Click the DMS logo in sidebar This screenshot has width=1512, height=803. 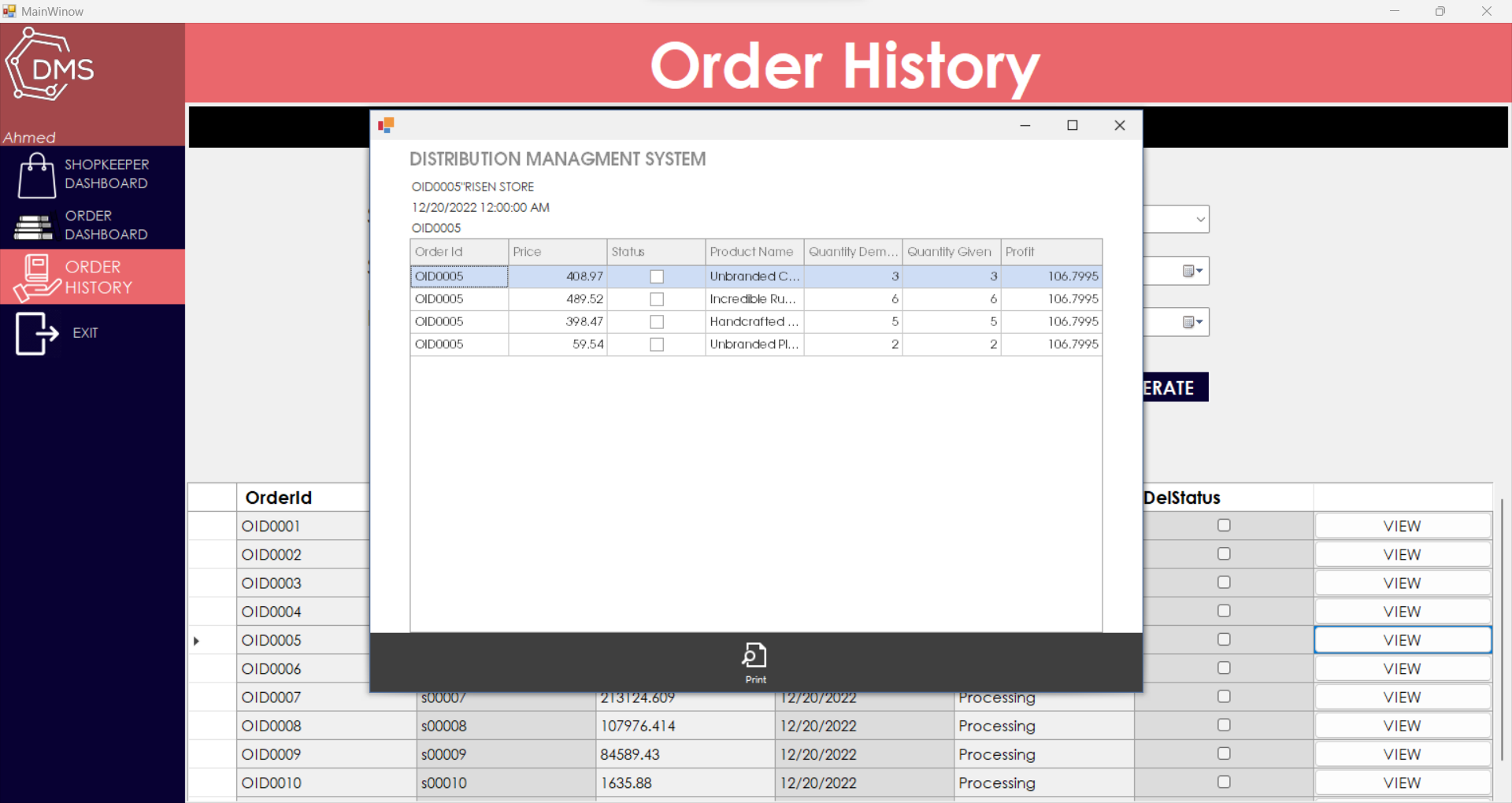(x=50, y=65)
